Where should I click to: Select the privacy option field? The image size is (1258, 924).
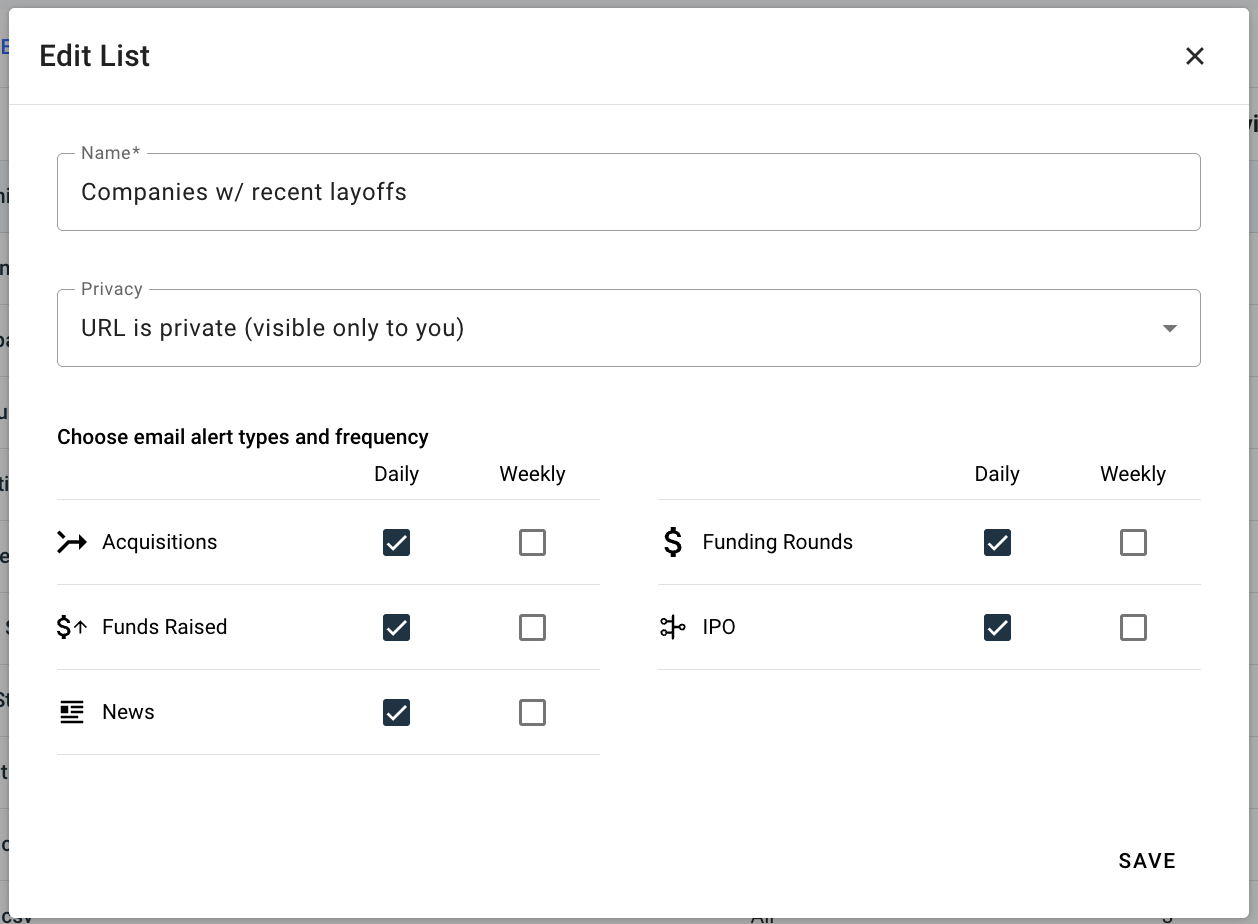coord(629,327)
